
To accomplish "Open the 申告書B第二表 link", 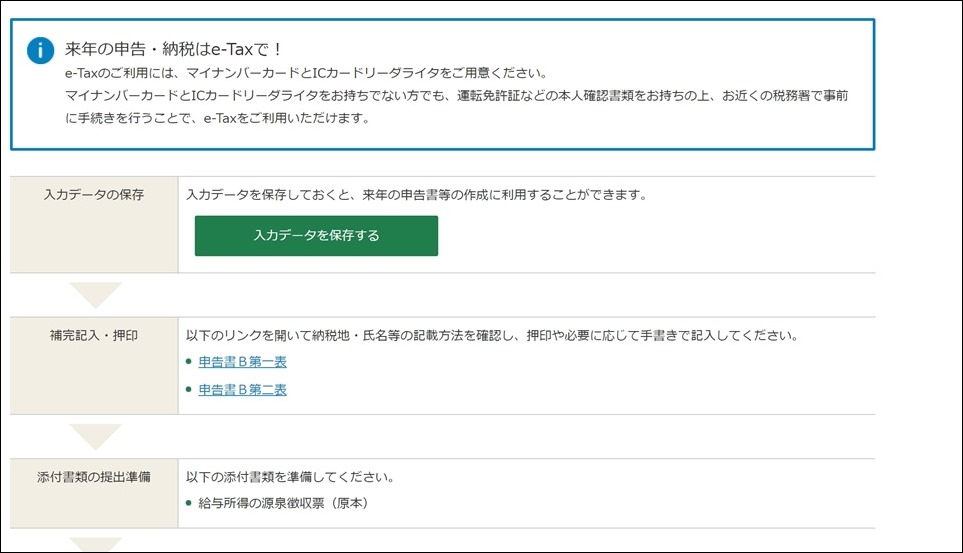I will tap(243, 390).
